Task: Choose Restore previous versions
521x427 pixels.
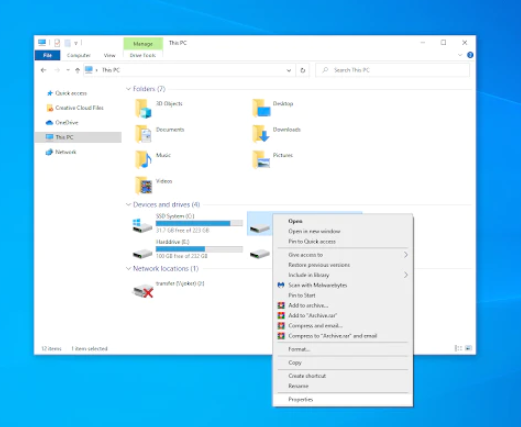Action: pos(343,265)
